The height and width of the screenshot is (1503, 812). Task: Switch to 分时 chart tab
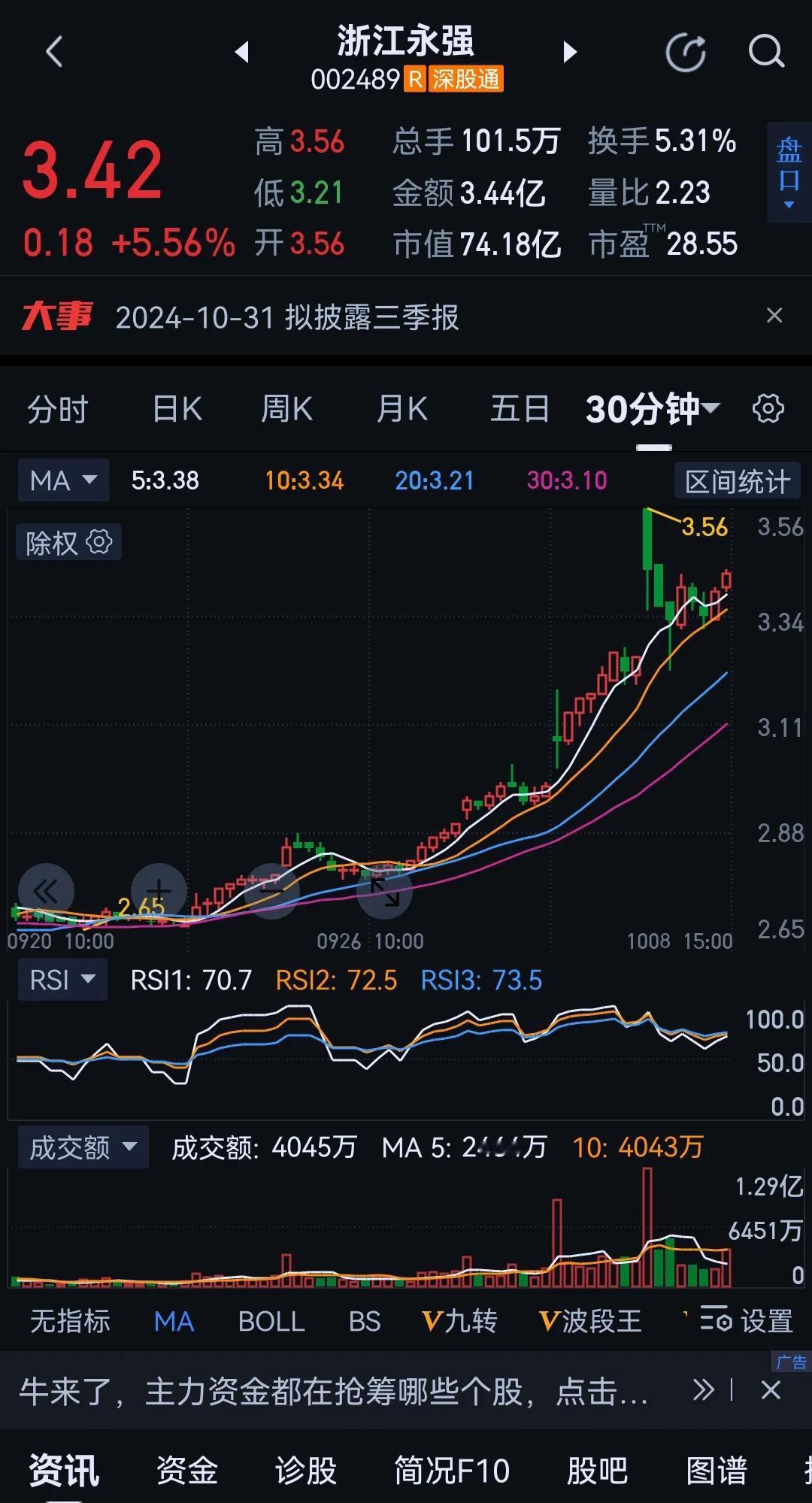[58, 410]
